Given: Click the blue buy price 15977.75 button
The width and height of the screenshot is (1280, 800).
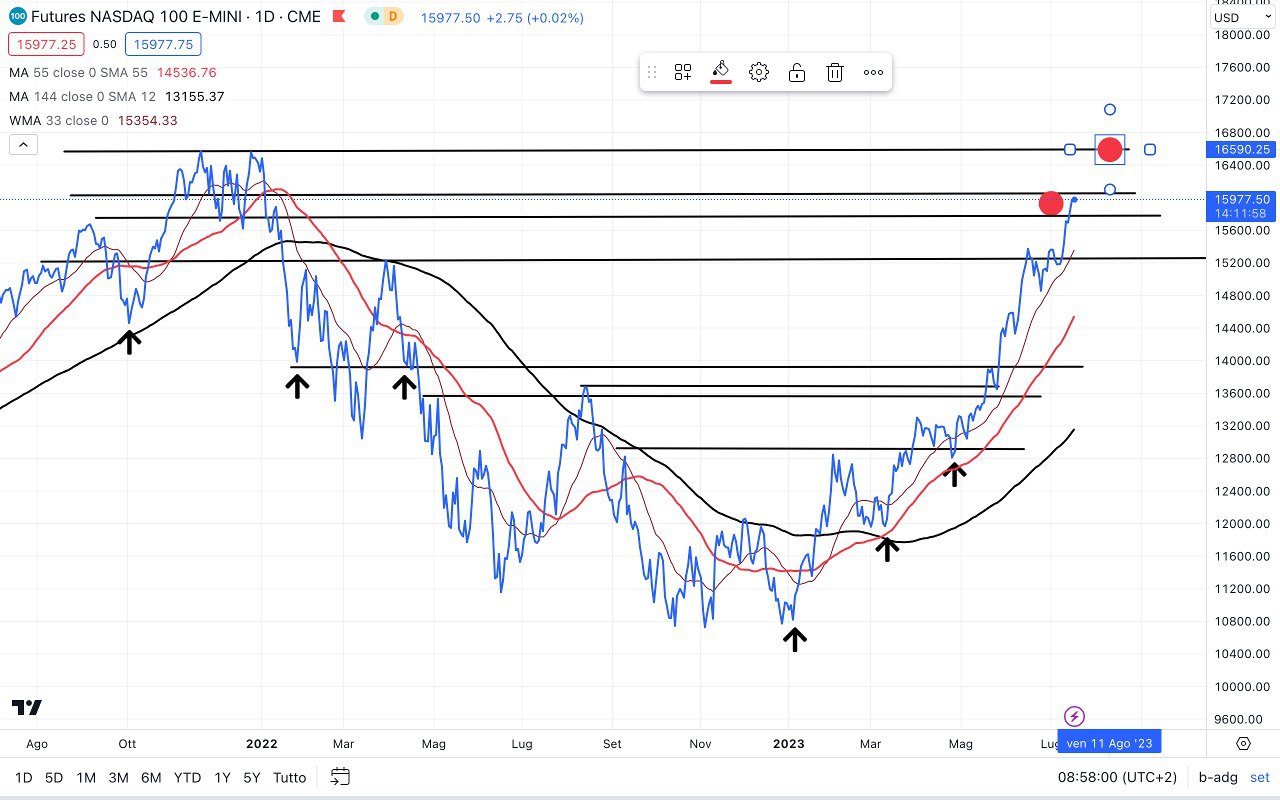Looking at the screenshot, I should click(164, 44).
